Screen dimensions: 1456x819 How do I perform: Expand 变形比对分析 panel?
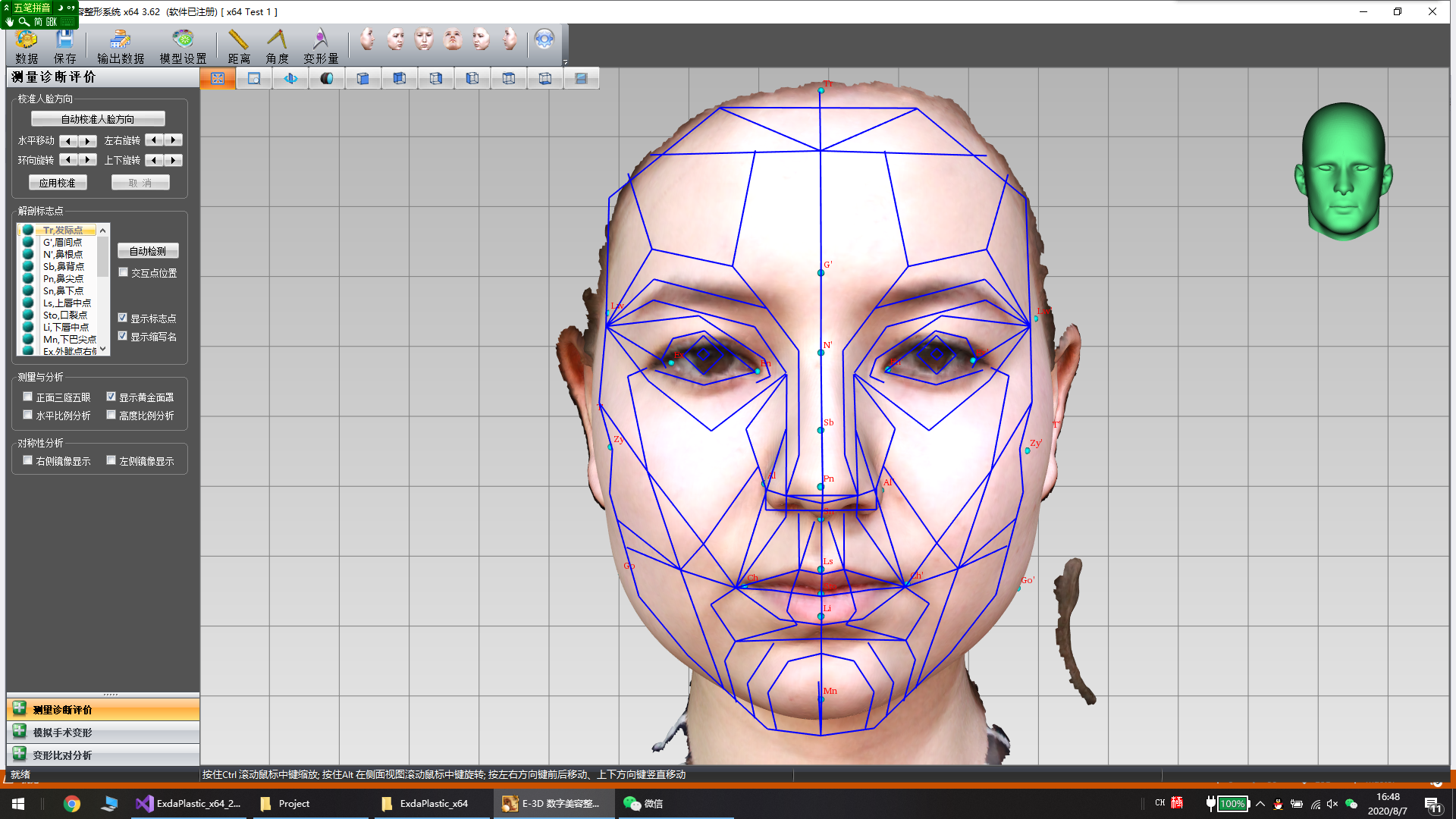[x=62, y=755]
